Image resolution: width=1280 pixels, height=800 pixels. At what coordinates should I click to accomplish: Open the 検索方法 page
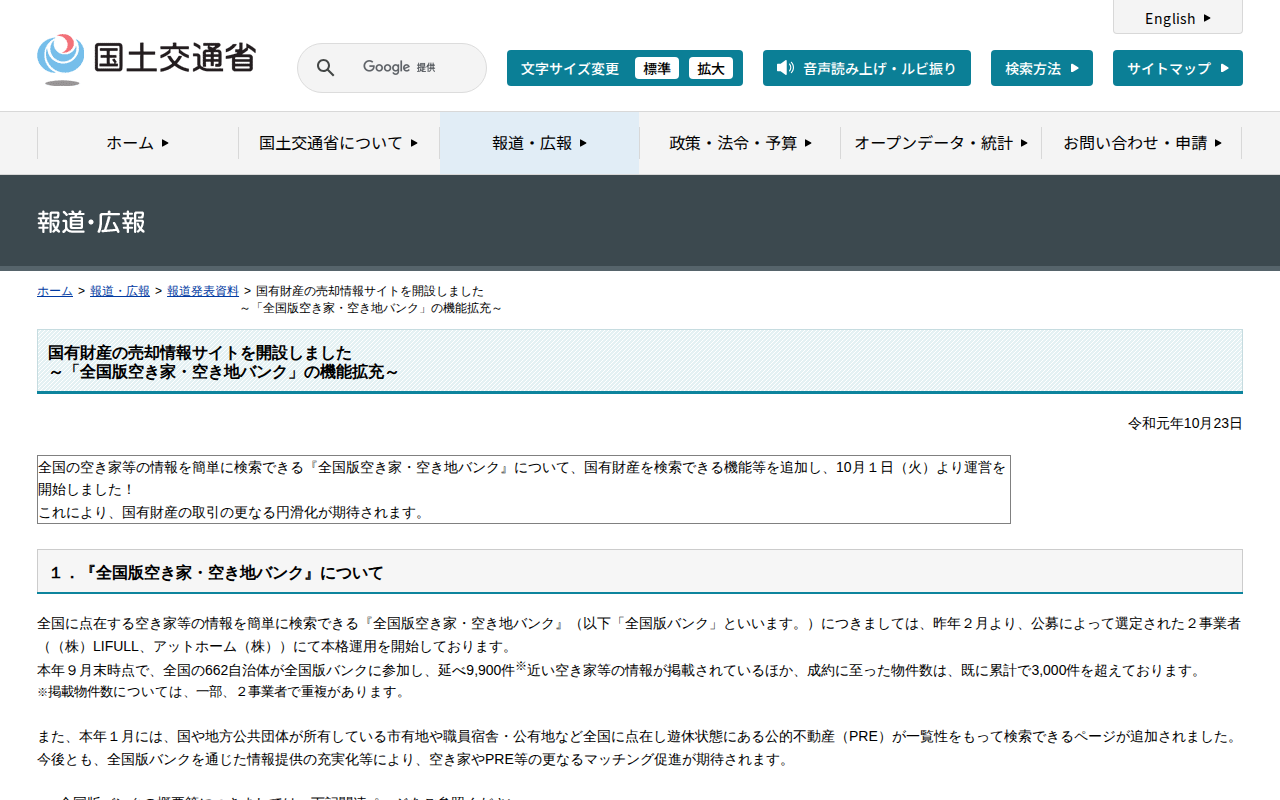[x=1042, y=68]
